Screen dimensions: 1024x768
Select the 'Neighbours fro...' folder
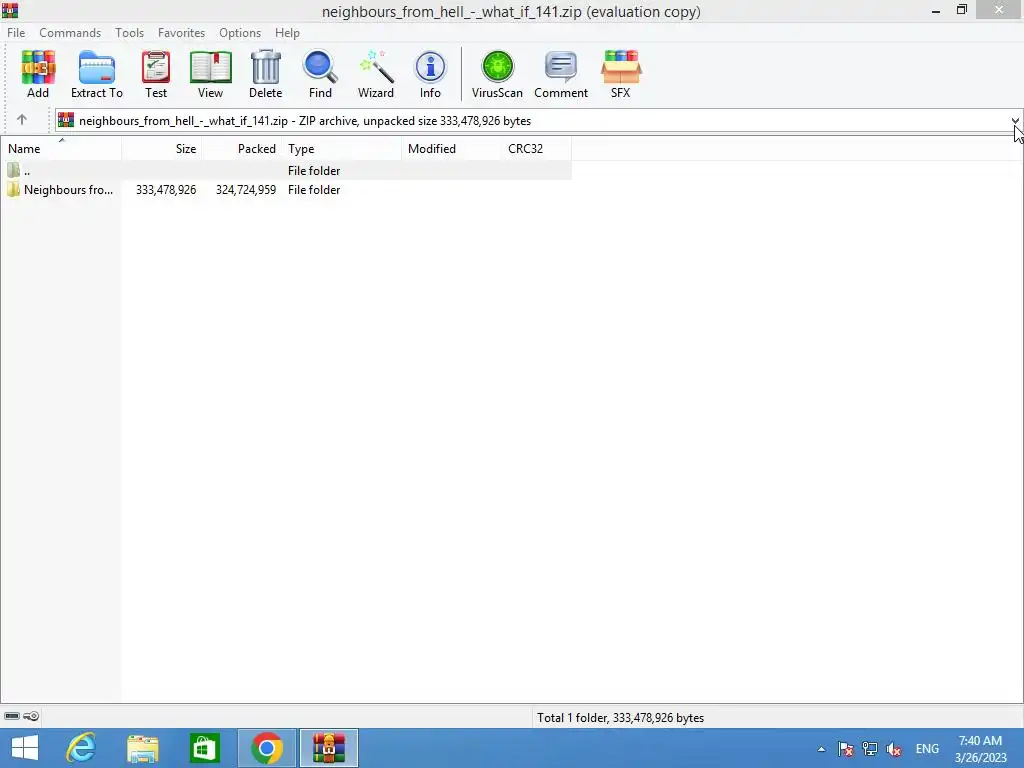tap(60, 190)
